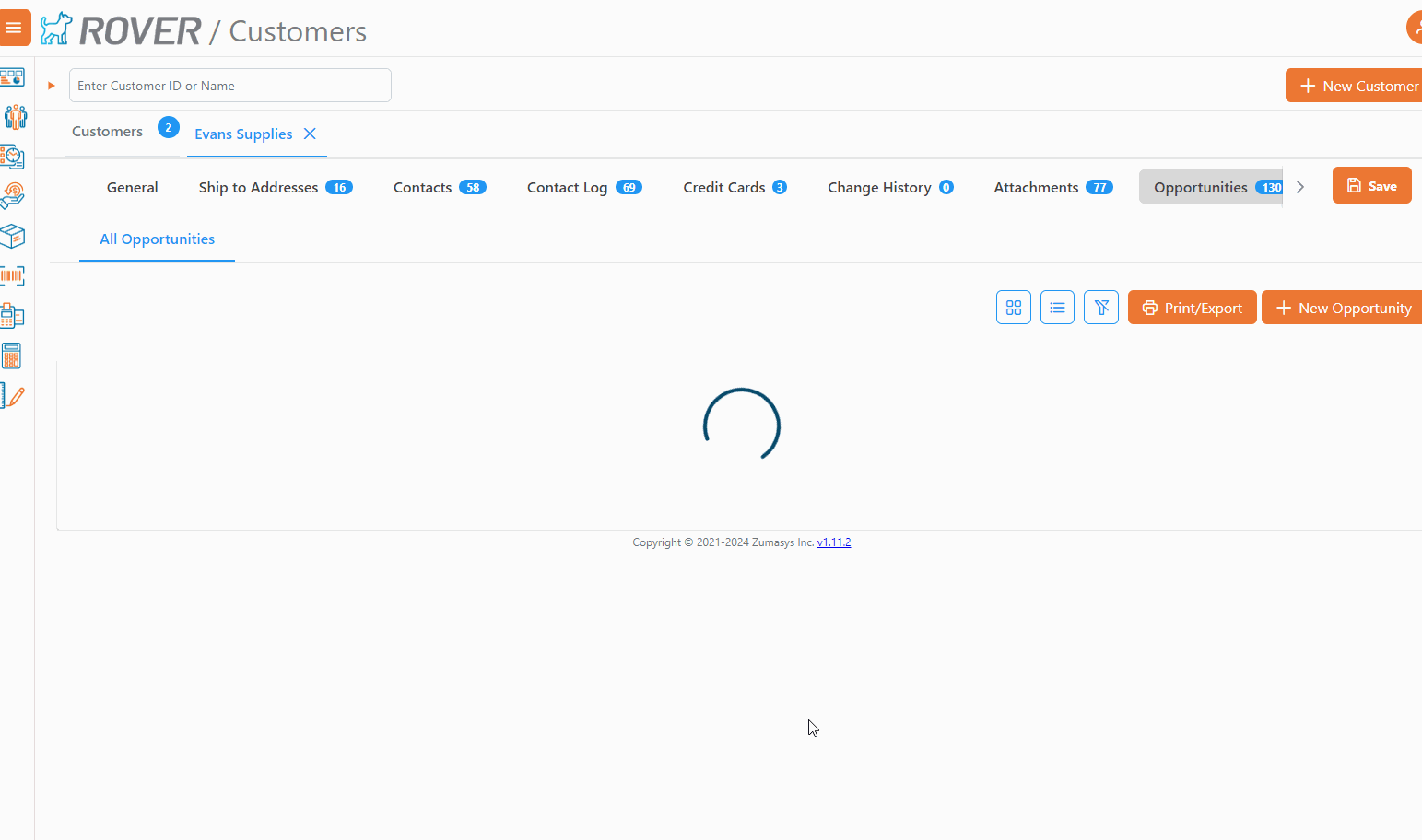1422x840 pixels.
Task: Open the calculator icon in sidebar
Action: (12, 356)
